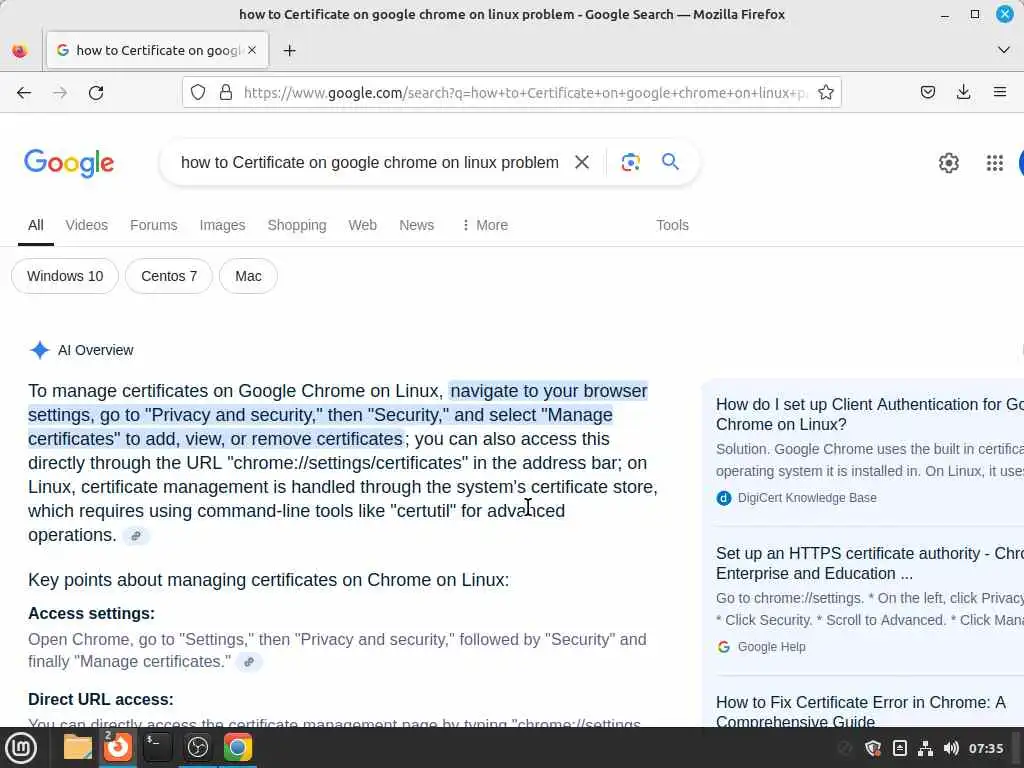Switch to Google Chrome in taskbar
The width and height of the screenshot is (1024, 768).
[238, 747]
